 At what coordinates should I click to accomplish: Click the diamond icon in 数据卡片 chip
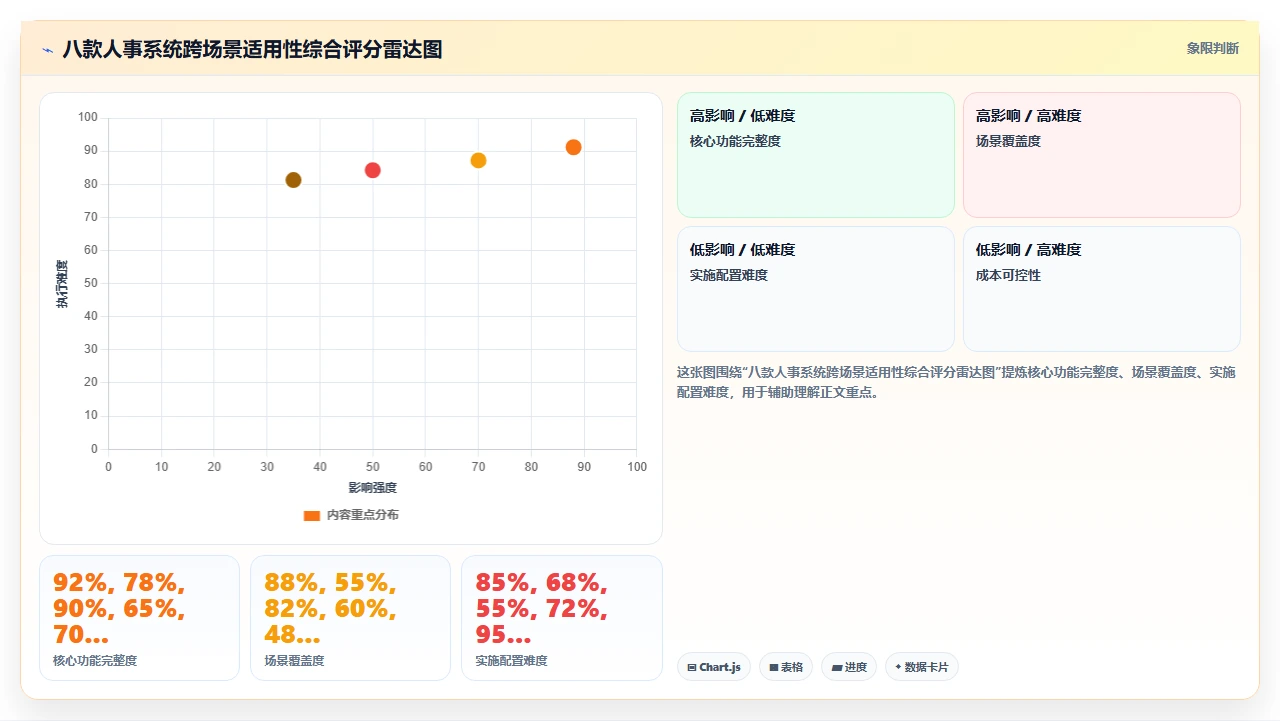(898, 667)
